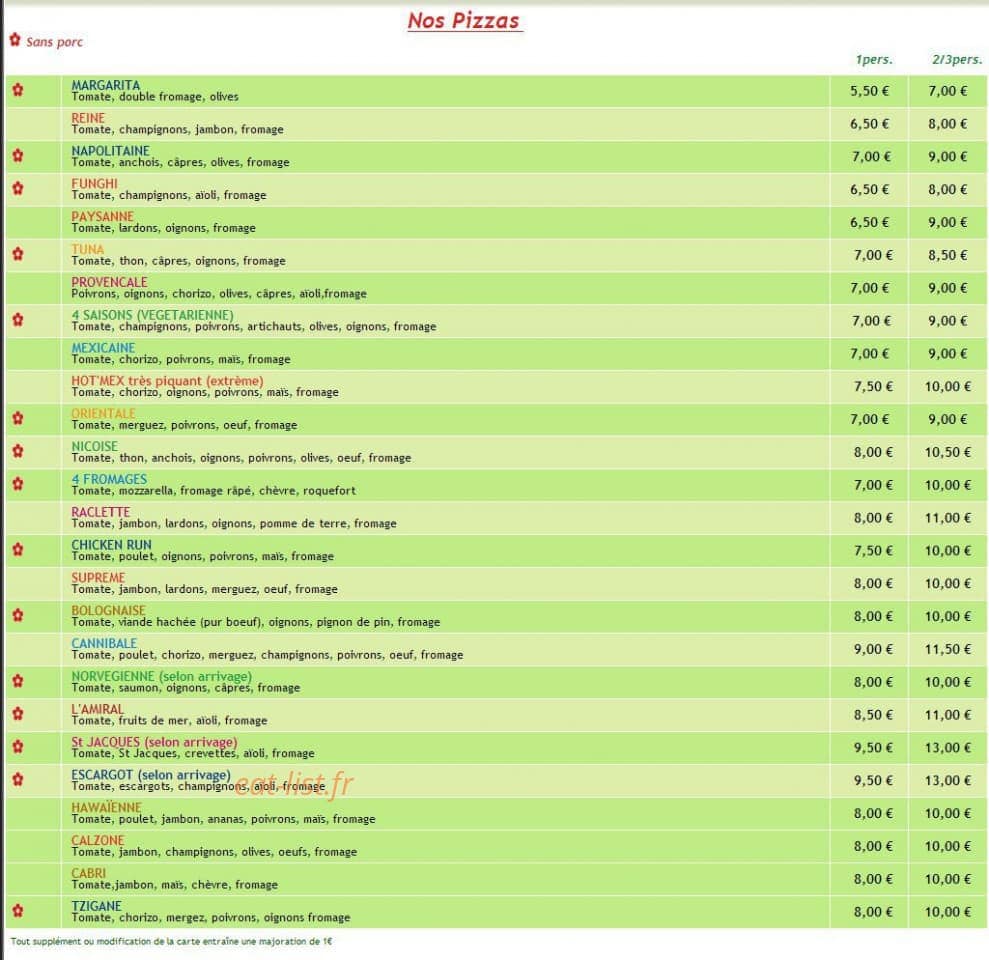Click the flower icon beside TUNA
Image resolution: width=989 pixels, height=960 pixels.
(18, 254)
